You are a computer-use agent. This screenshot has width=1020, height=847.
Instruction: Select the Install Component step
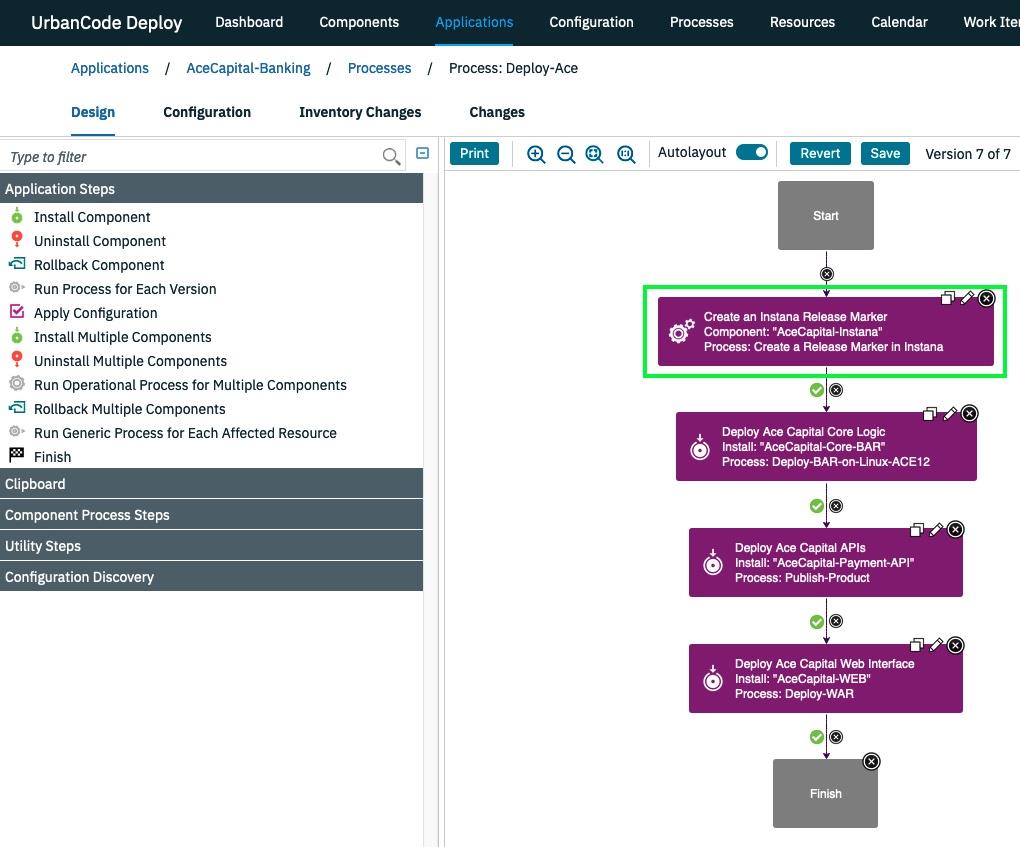pyautogui.click(x=92, y=217)
